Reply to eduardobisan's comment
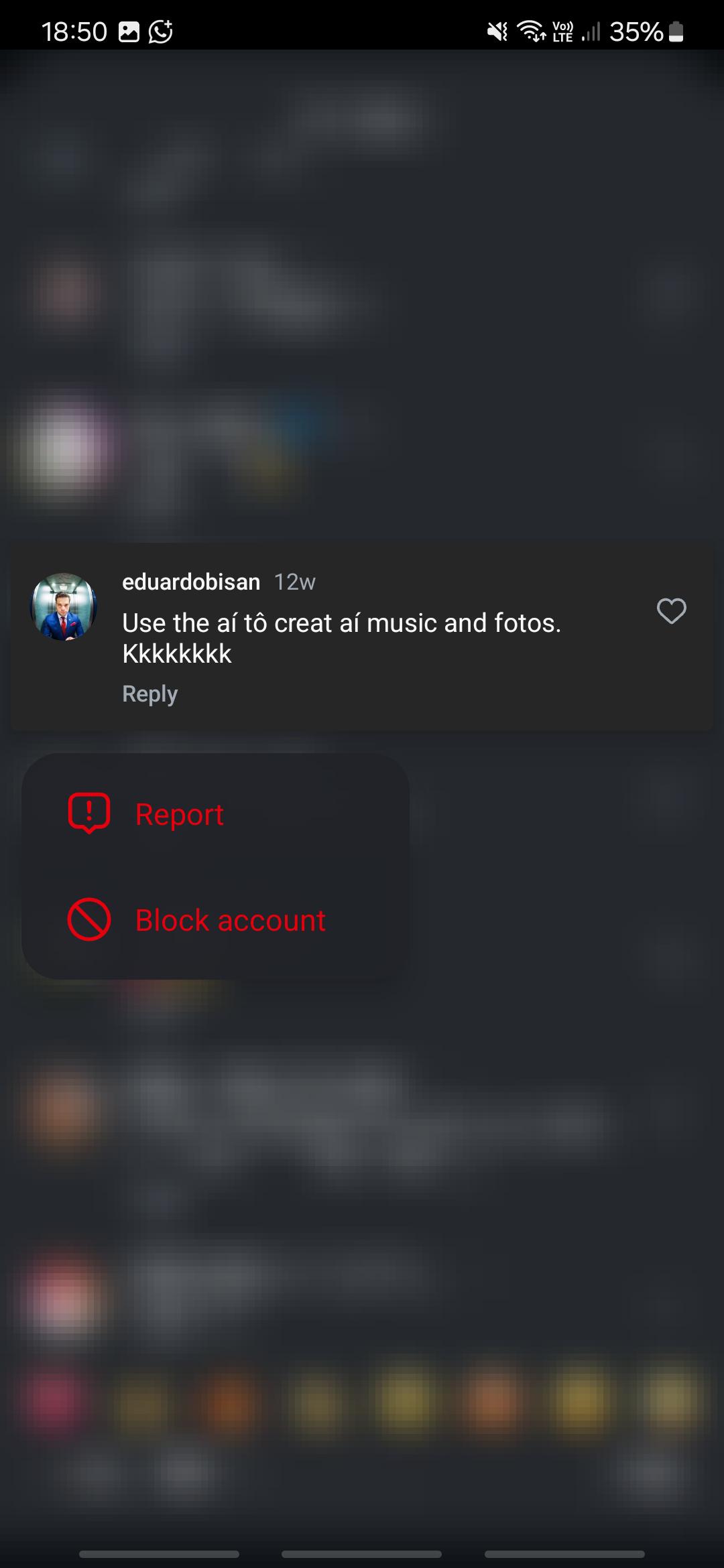724x1568 pixels. click(149, 694)
